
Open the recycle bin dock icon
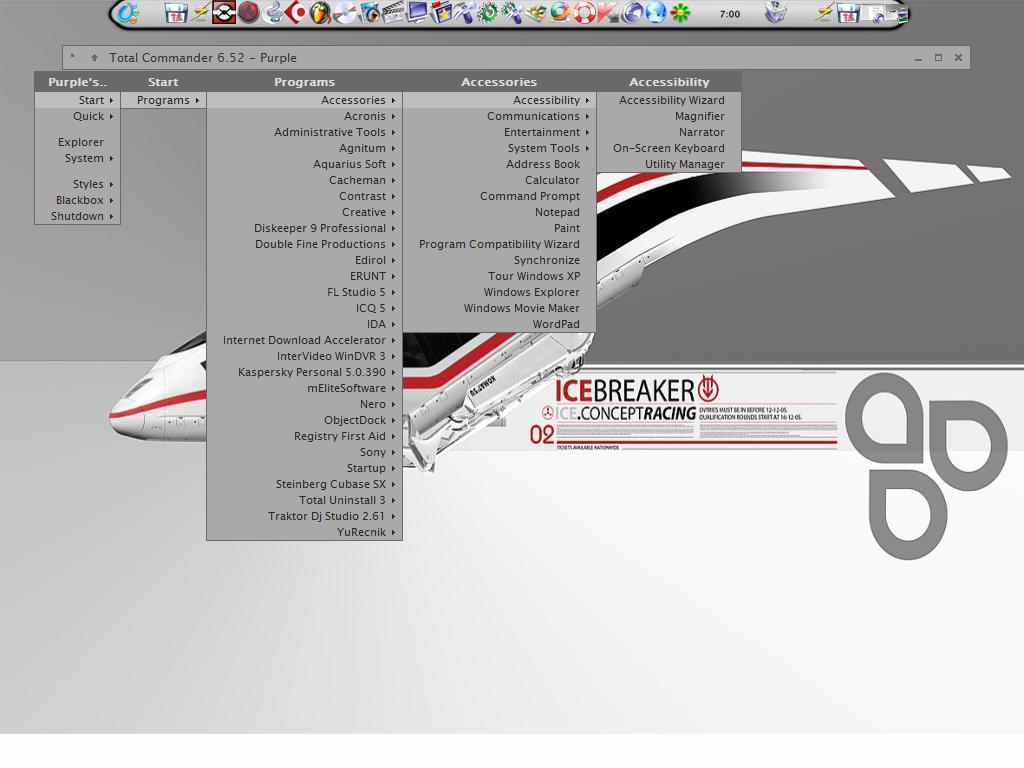click(x=775, y=13)
